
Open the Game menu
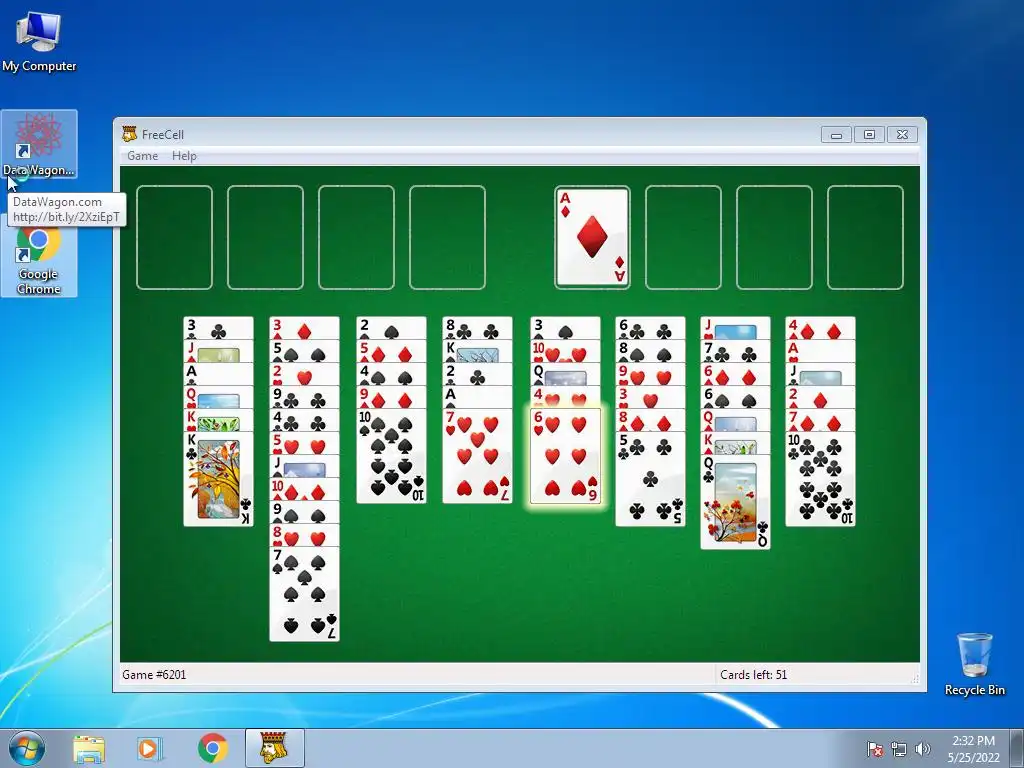(x=142, y=155)
